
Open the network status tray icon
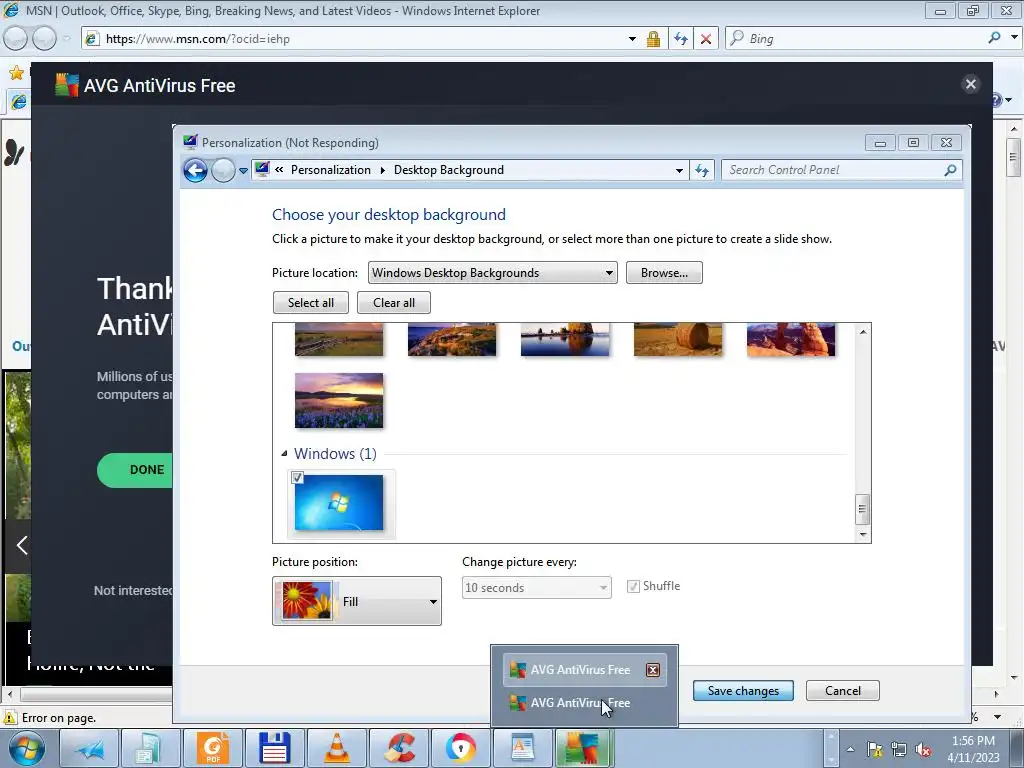[x=899, y=749]
